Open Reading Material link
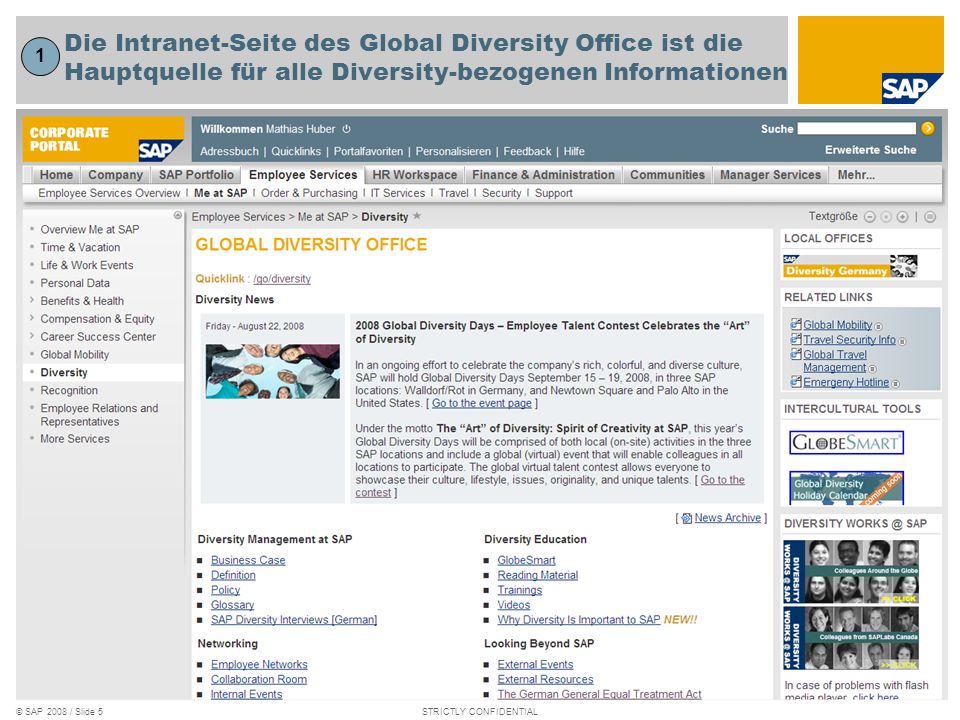 (x=538, y=575)
